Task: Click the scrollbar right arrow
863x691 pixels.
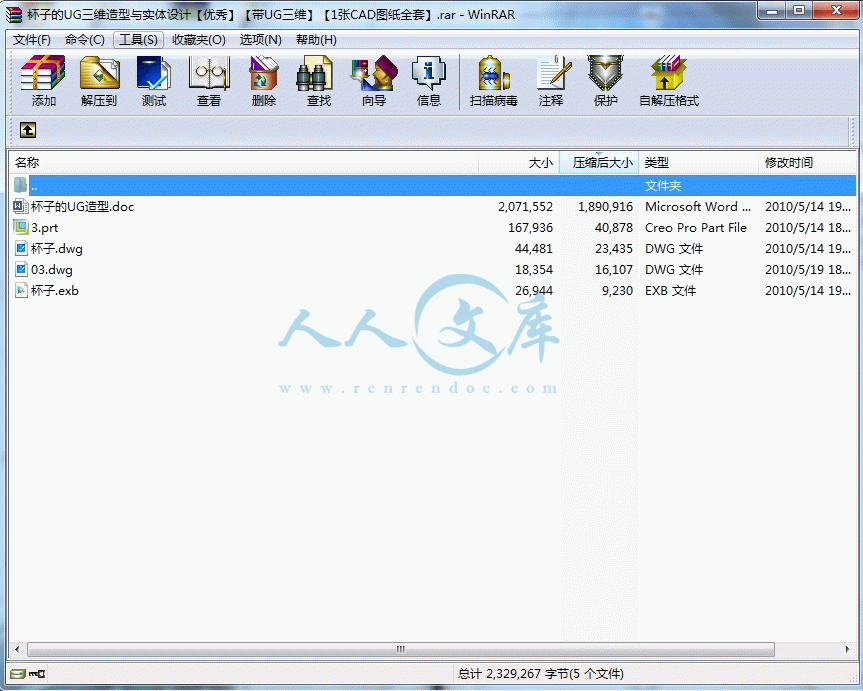Action: click(847, 649)
